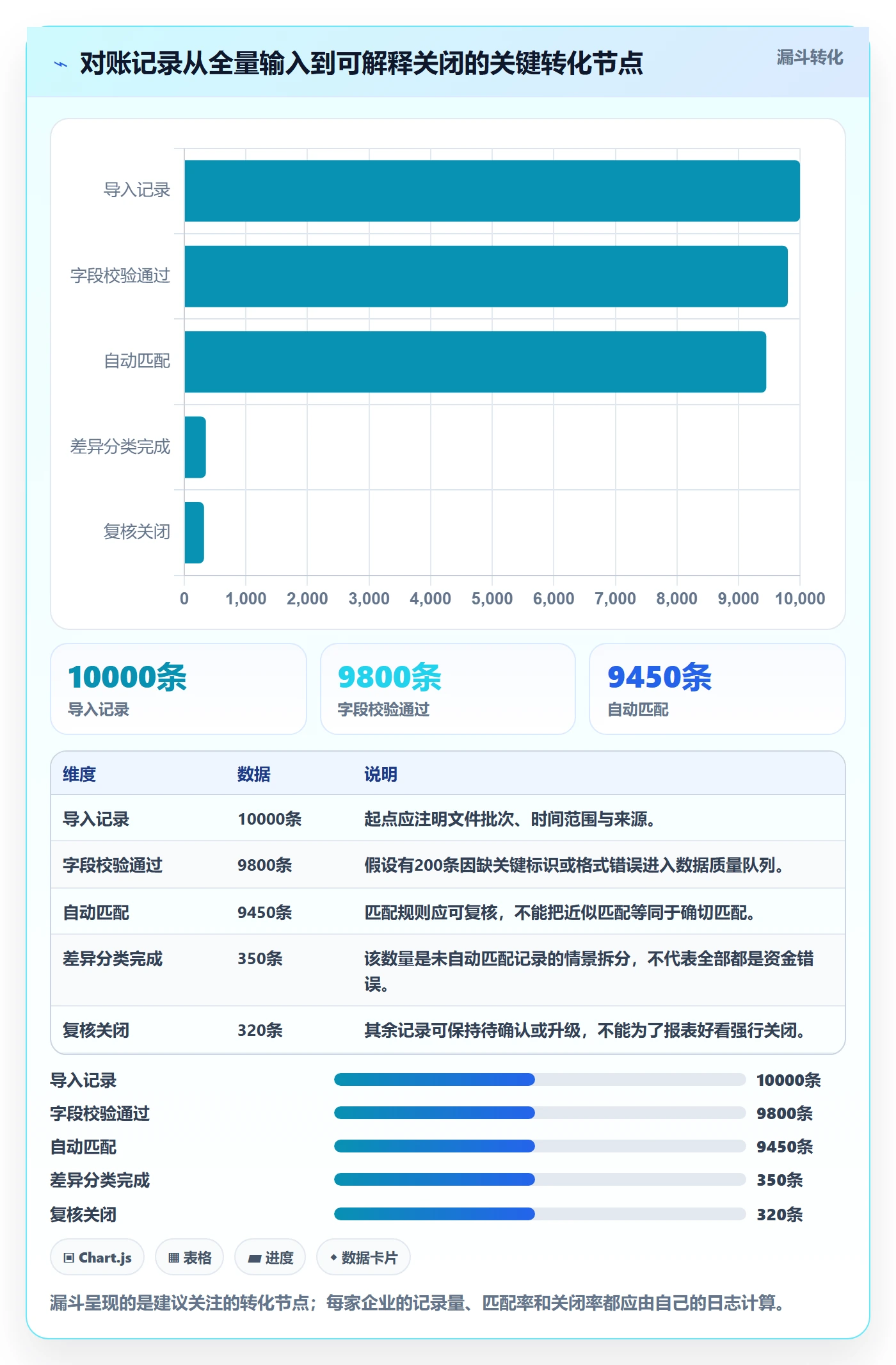This screenshot has width=896, height=1365.
Task: Click the 说明 column header
Action: [x=381, y=774]
